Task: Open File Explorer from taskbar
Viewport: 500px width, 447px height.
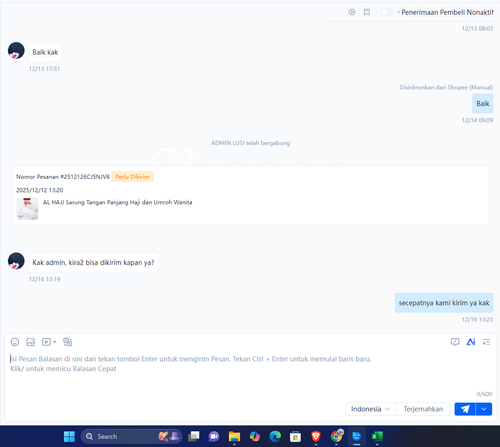Action: [x=234, y=436]
